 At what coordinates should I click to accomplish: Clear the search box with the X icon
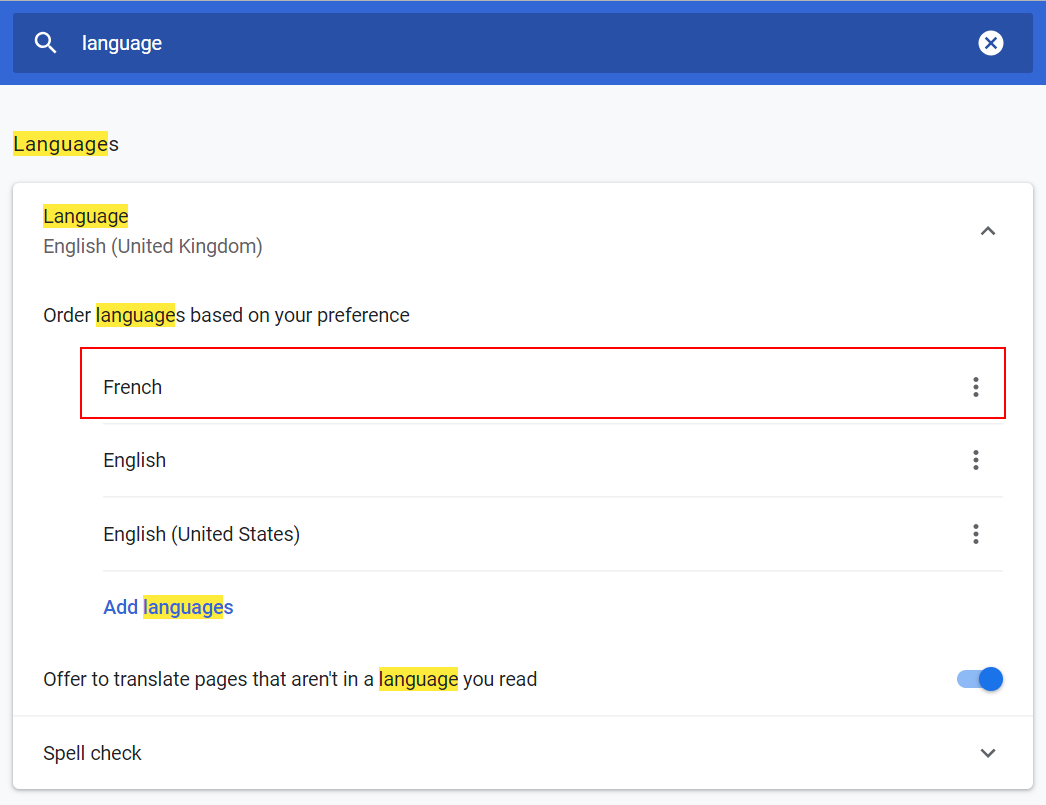point(990,43)
